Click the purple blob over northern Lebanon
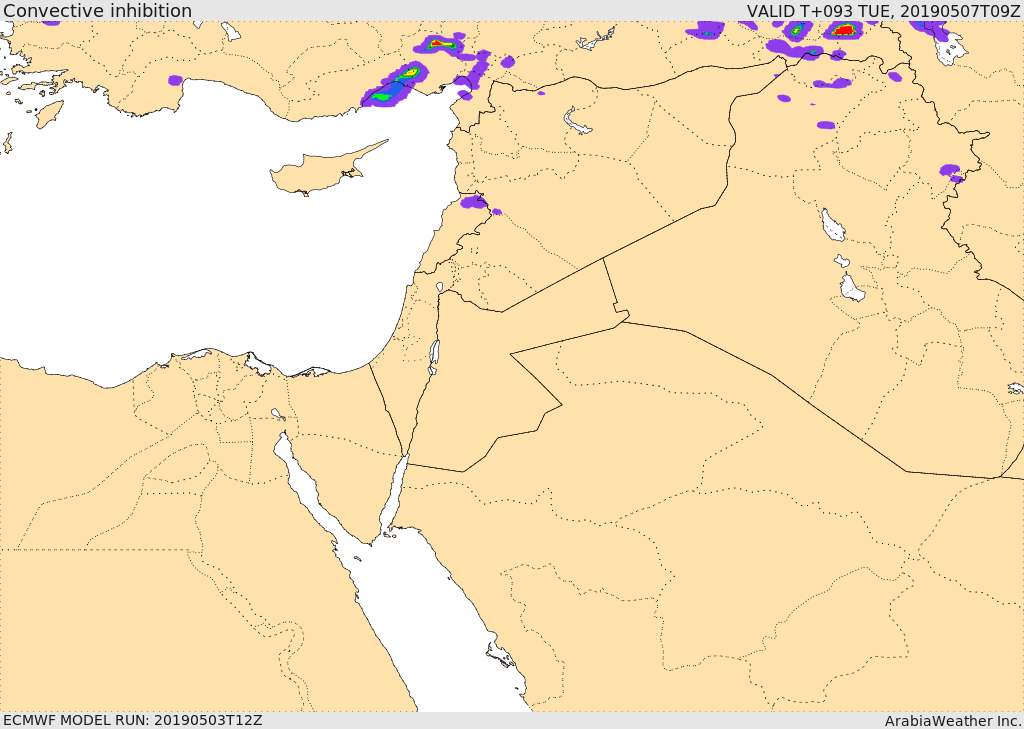The height and width of the screenshot is (729, 1024). coord(474,202)
